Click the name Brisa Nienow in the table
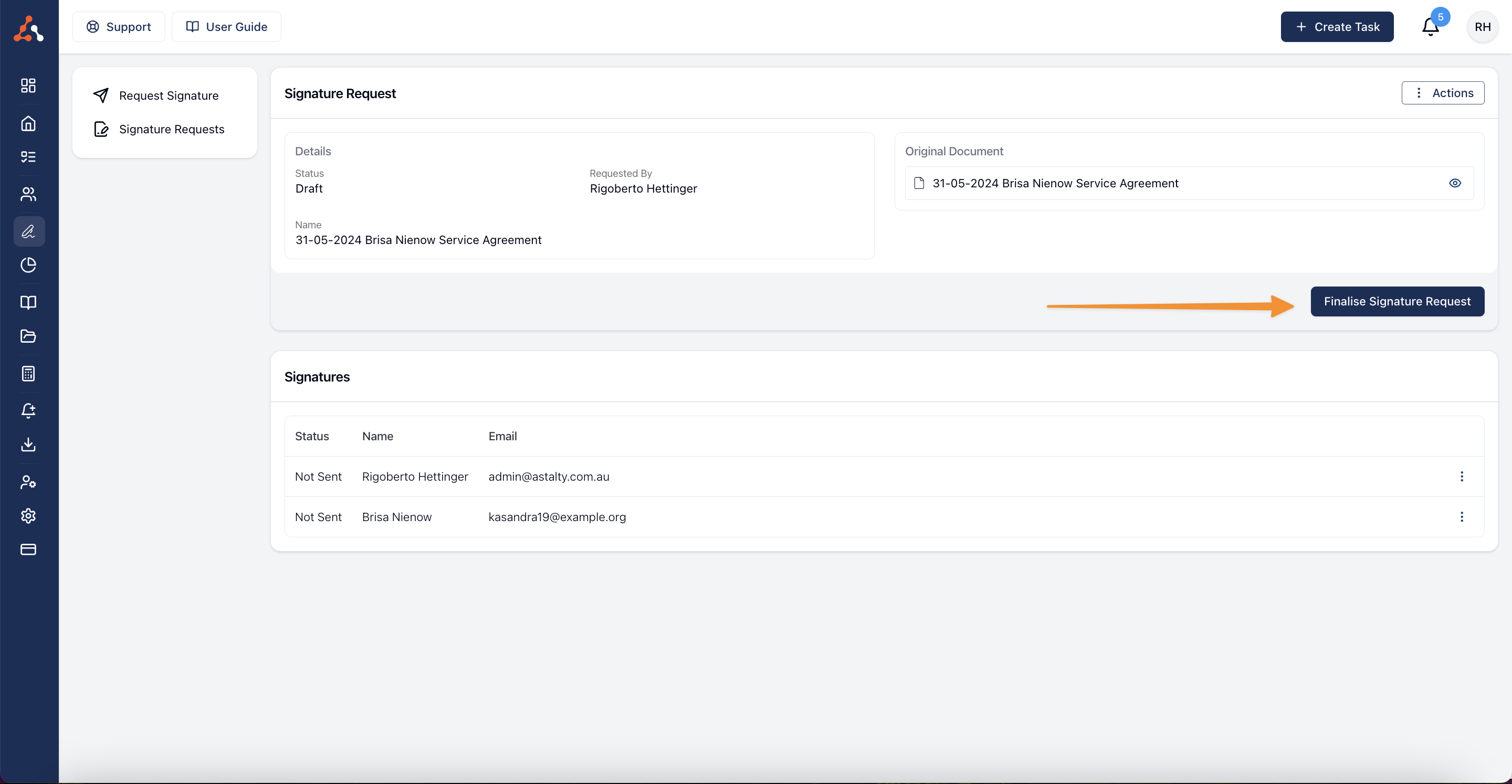Viewport: 1512px width, 784px height. click(x=397, y=517)
